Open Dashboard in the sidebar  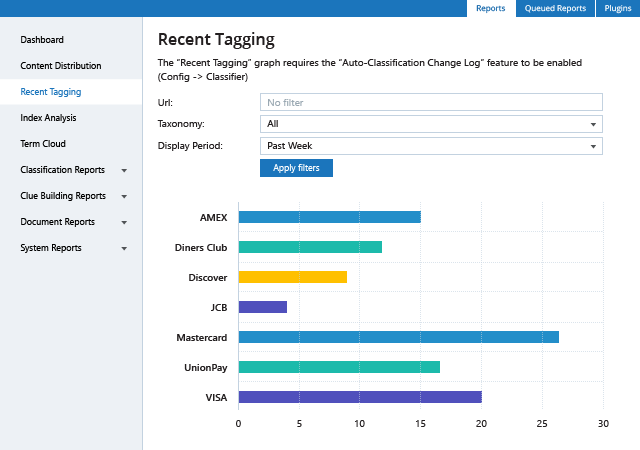pos(42,40)
